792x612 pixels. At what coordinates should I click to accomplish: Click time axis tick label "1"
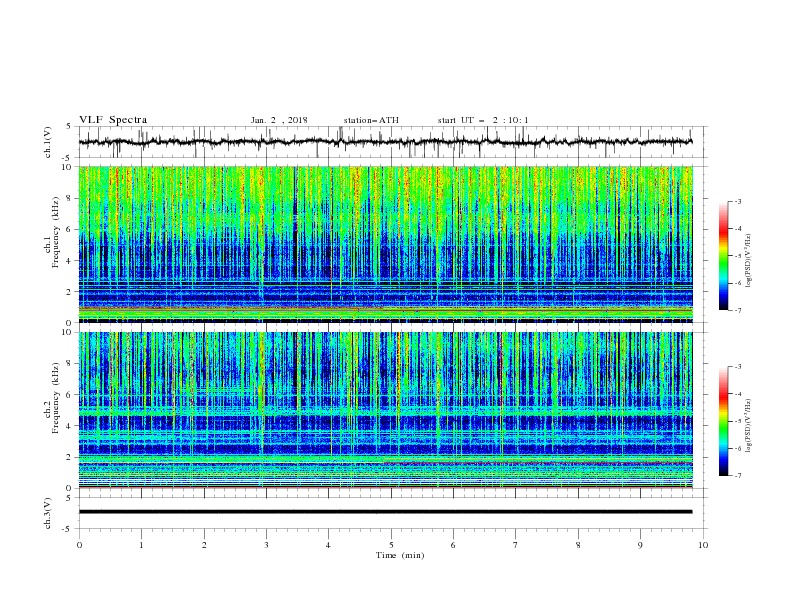(141, 545)
